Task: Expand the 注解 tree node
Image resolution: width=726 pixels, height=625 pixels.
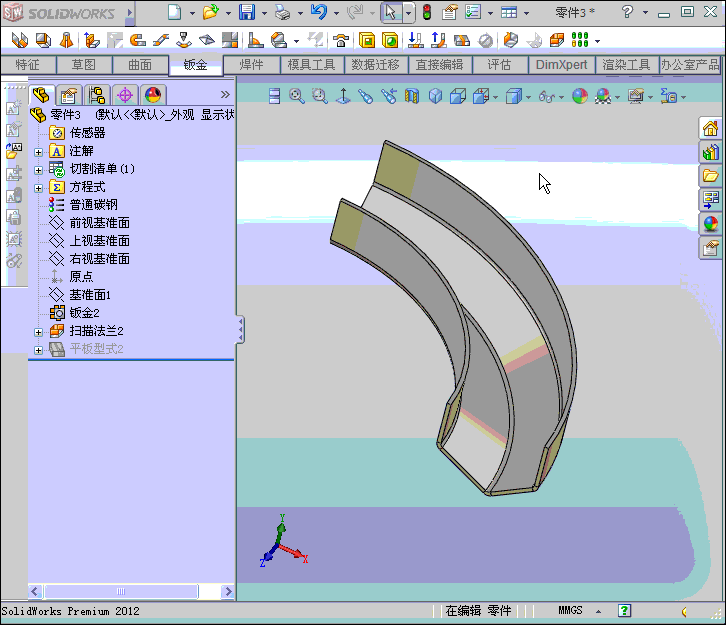Action: [38, 152]
